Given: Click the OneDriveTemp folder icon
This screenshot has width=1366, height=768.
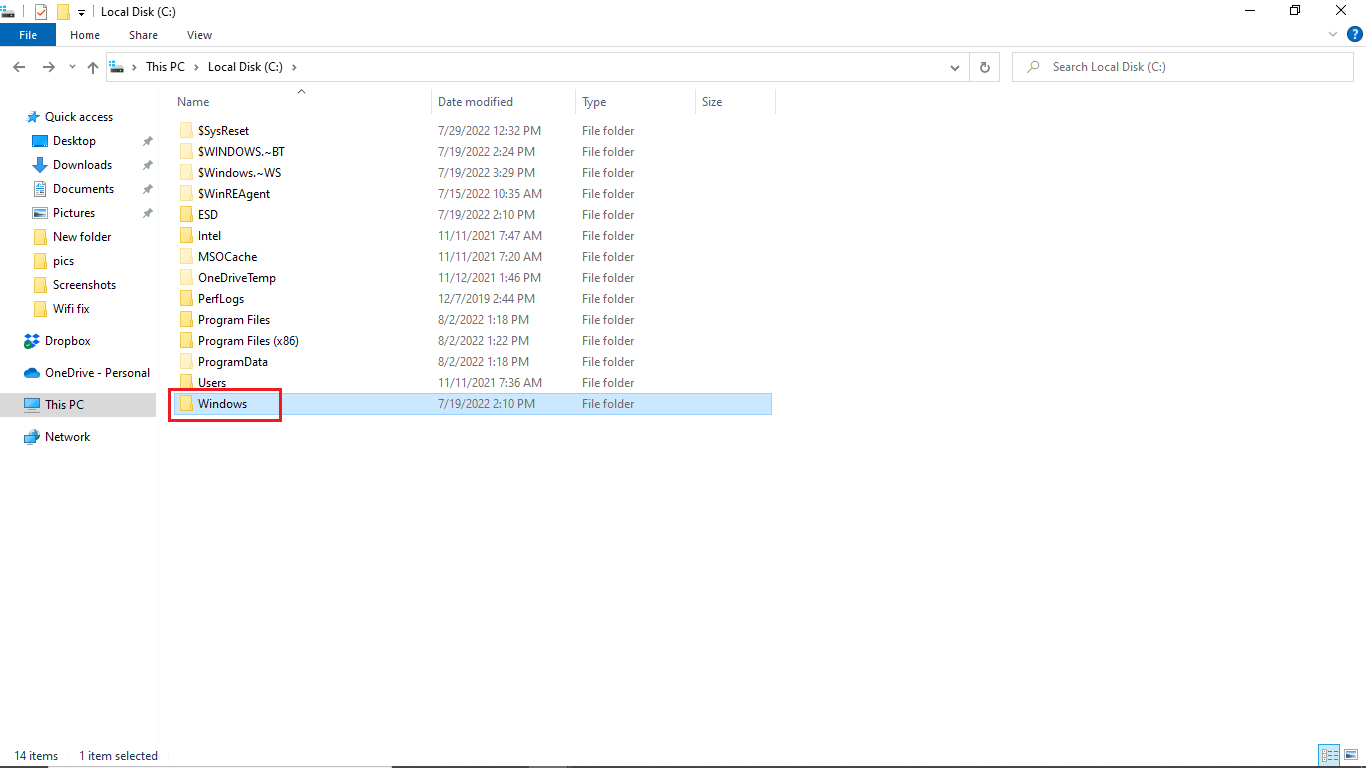Looking at the screenshot, I should click(x=186, y=278).
